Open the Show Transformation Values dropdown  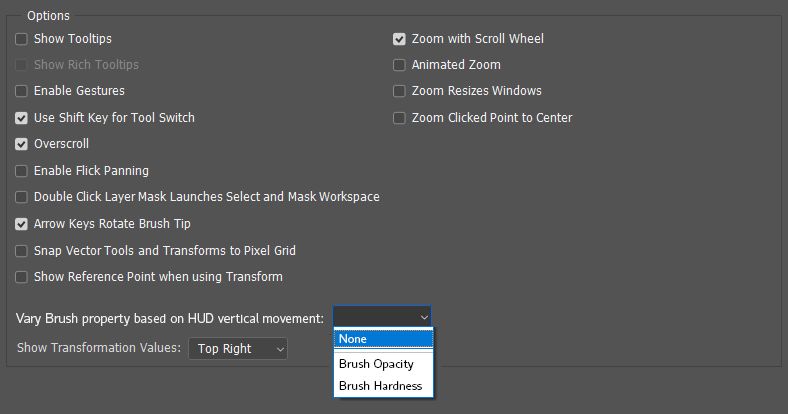click(238, 348)
